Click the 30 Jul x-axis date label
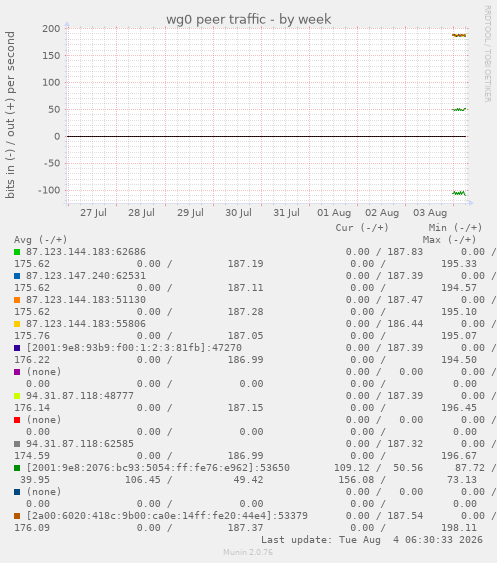Screen dimensions: 497x563 point(238,213)
